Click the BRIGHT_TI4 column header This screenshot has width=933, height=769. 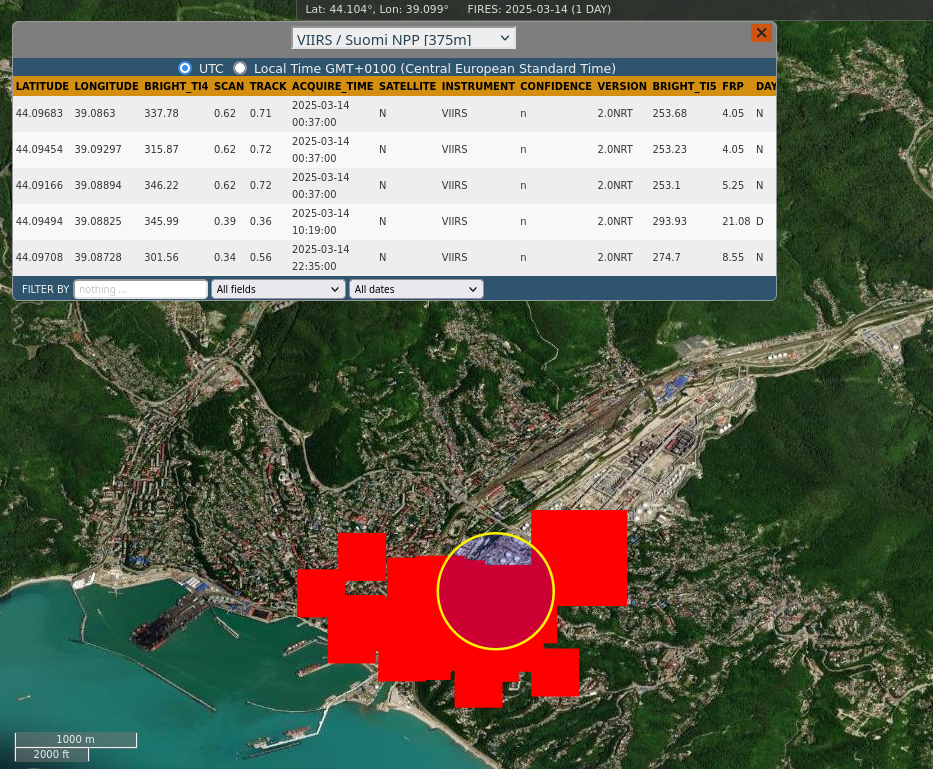point(176,87)
